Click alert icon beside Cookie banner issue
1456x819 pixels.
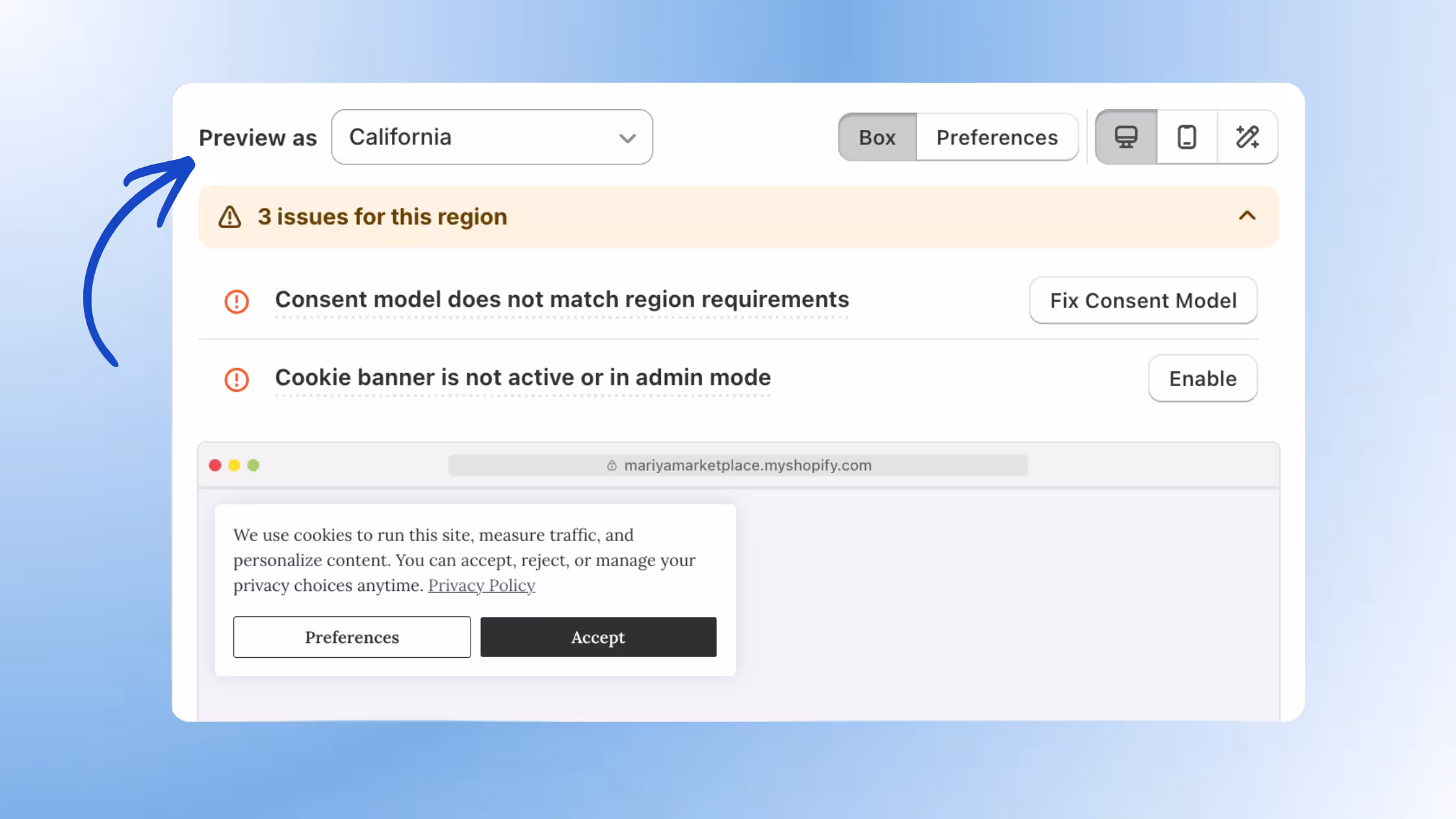coord(237,380)
